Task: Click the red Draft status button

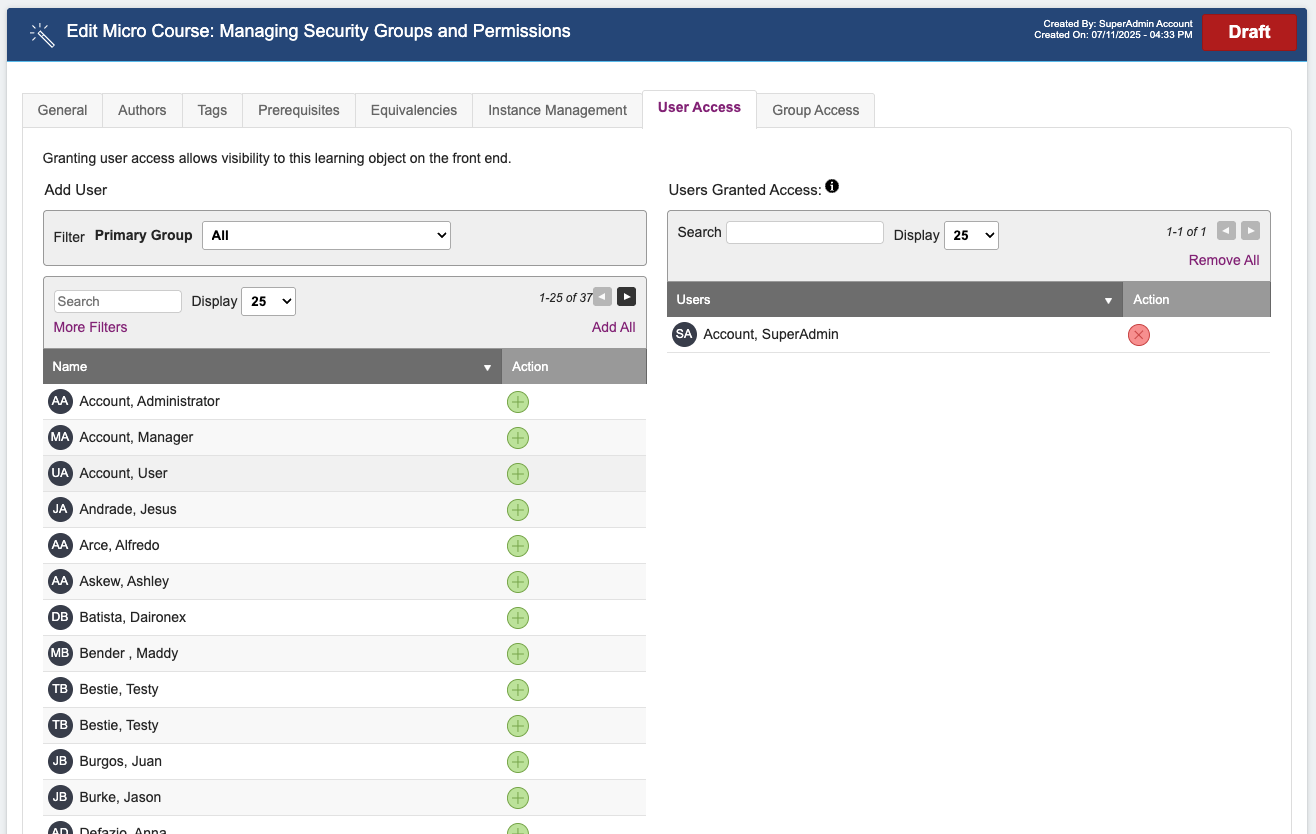Action: (x=1249, y=32)
